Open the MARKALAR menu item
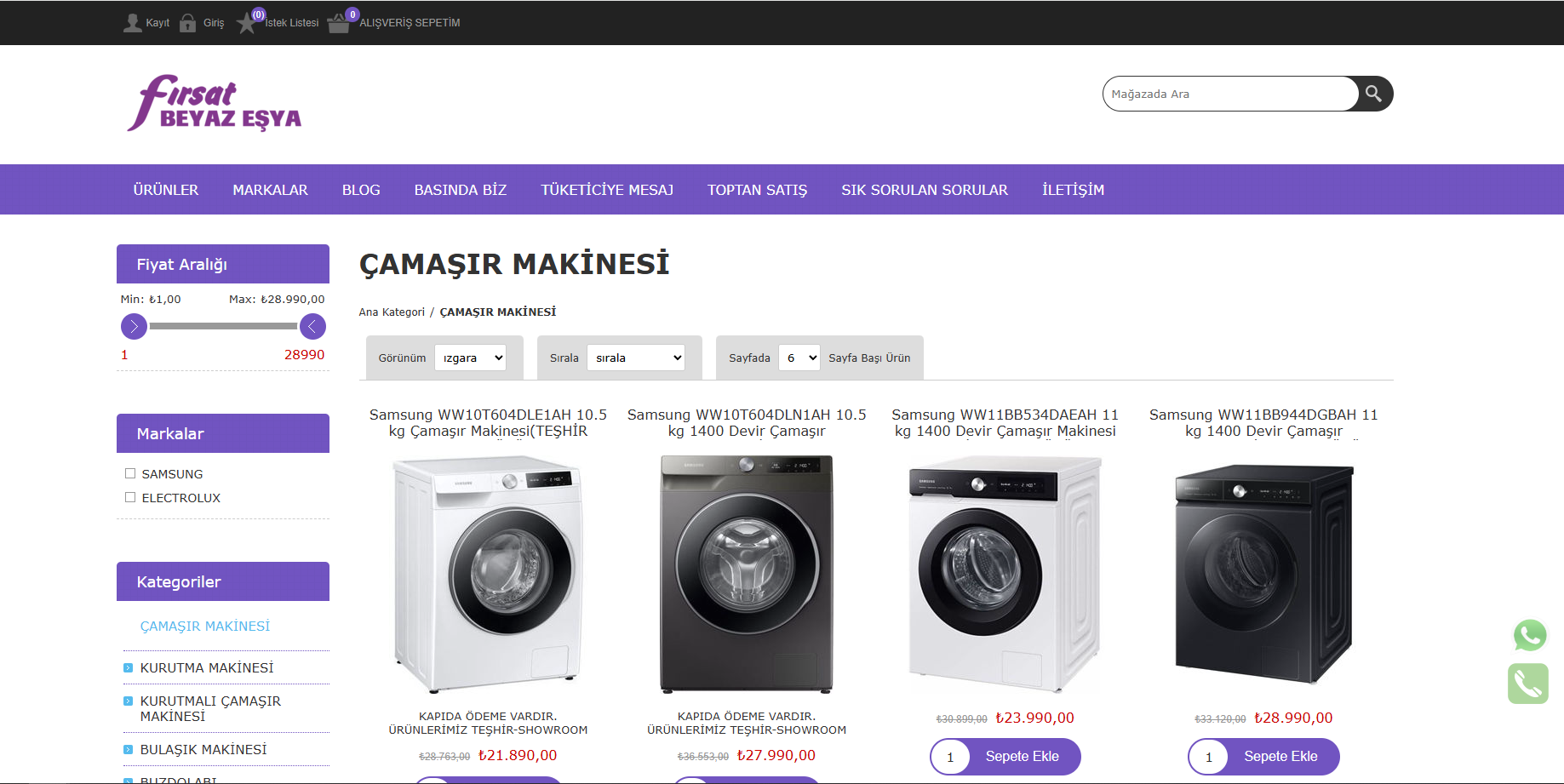The width and height of the screenshot is (1564, 784). (270, 190)
